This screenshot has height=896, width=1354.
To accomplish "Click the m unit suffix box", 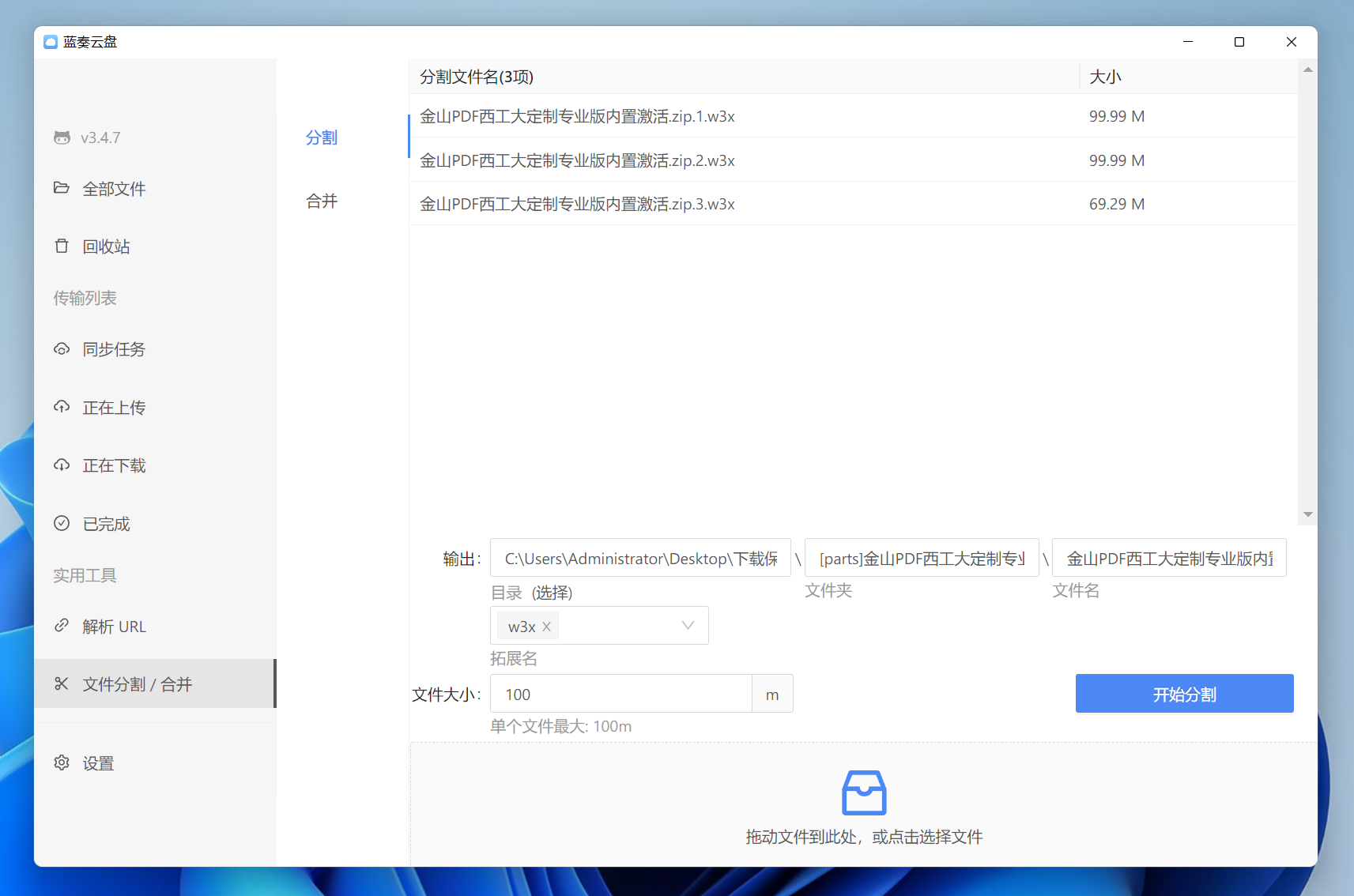I will point(772,694).
